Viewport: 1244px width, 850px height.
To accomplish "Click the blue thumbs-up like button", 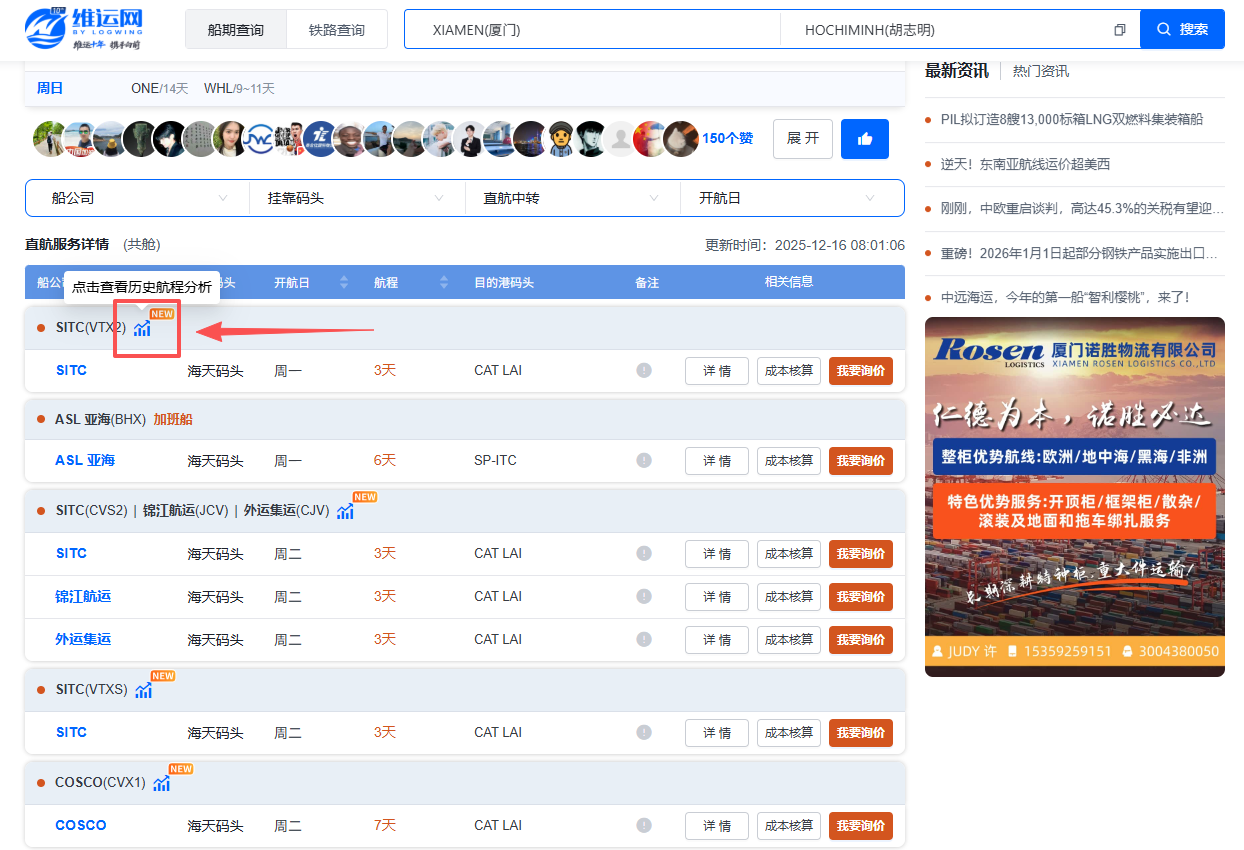I will (x=865, y=139).
